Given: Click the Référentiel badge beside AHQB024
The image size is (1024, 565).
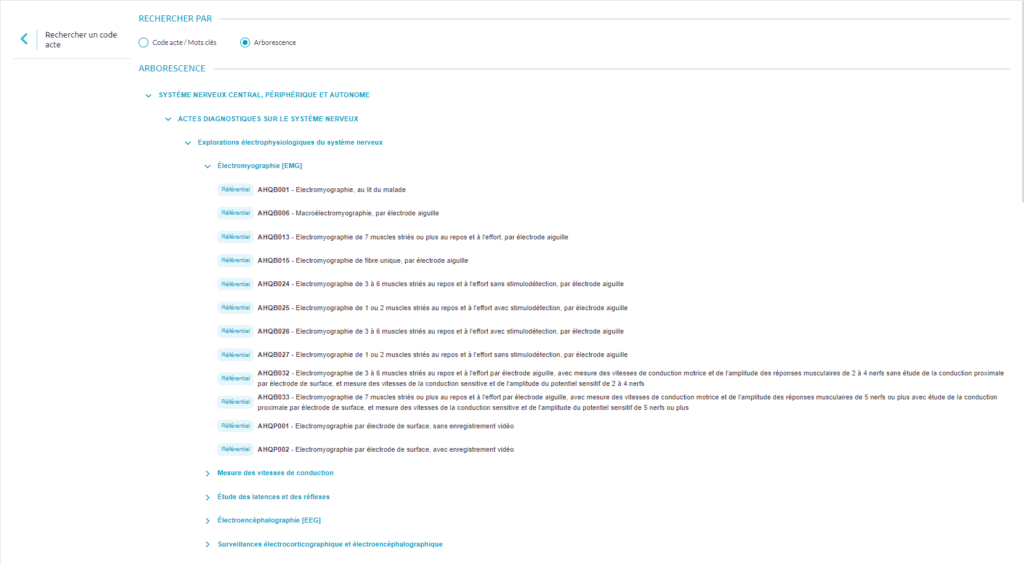Looking at the screenshot, I should click(x=235, y=284).
